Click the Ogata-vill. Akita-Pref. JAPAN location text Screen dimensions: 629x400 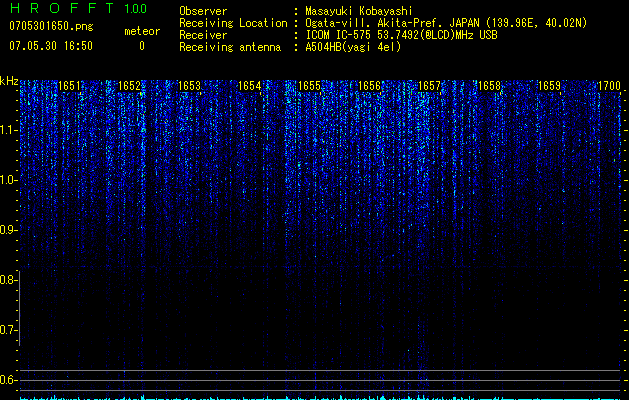click(446, 23)
